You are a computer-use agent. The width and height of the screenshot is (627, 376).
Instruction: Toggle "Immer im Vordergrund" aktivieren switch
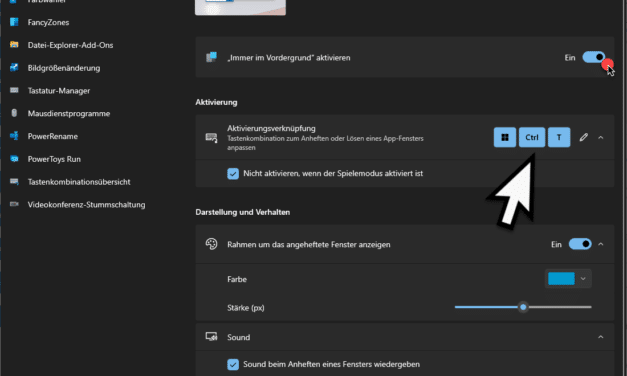593,57
